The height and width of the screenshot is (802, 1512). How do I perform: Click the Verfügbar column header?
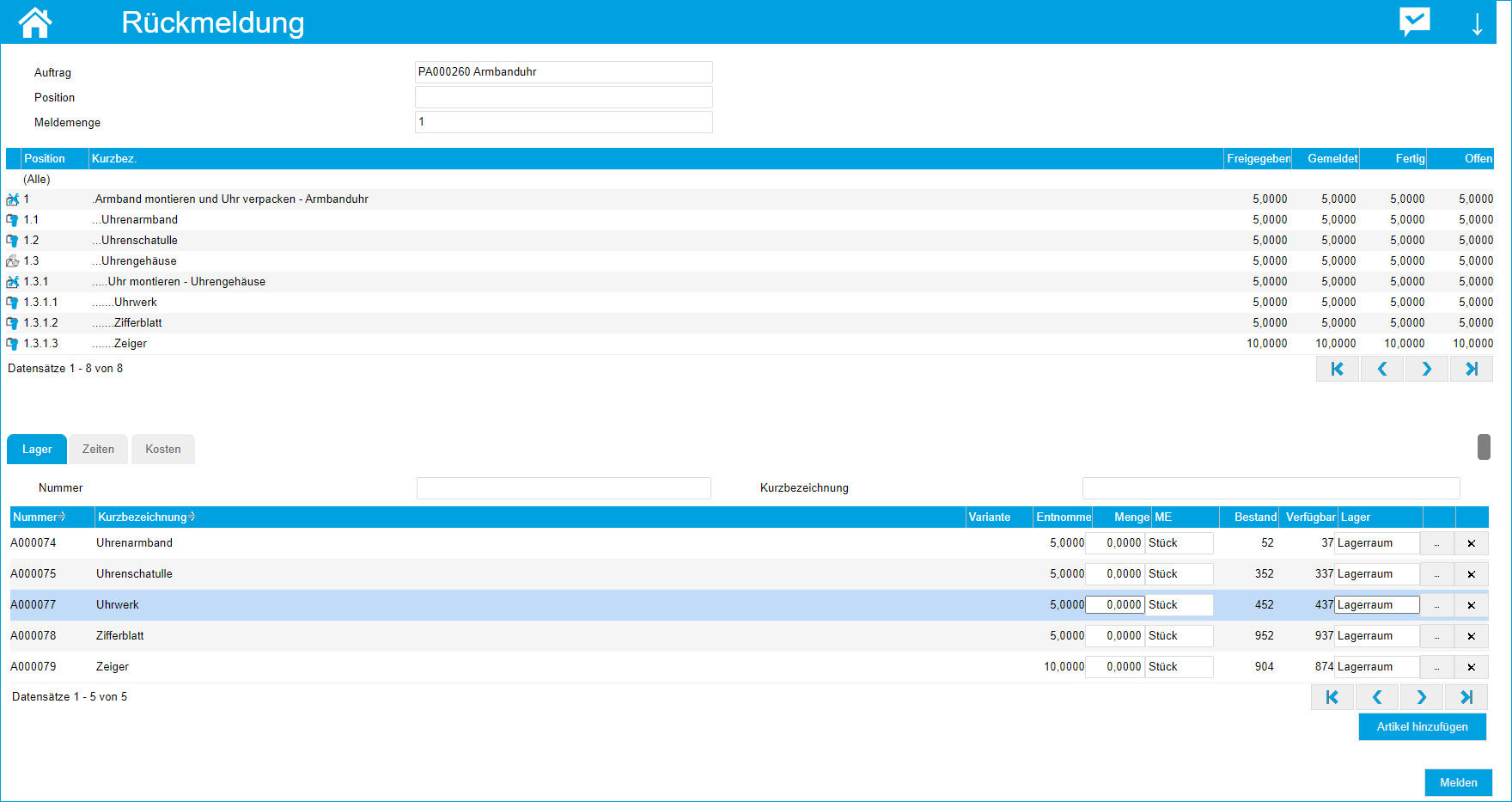(x=1309, y=517)
